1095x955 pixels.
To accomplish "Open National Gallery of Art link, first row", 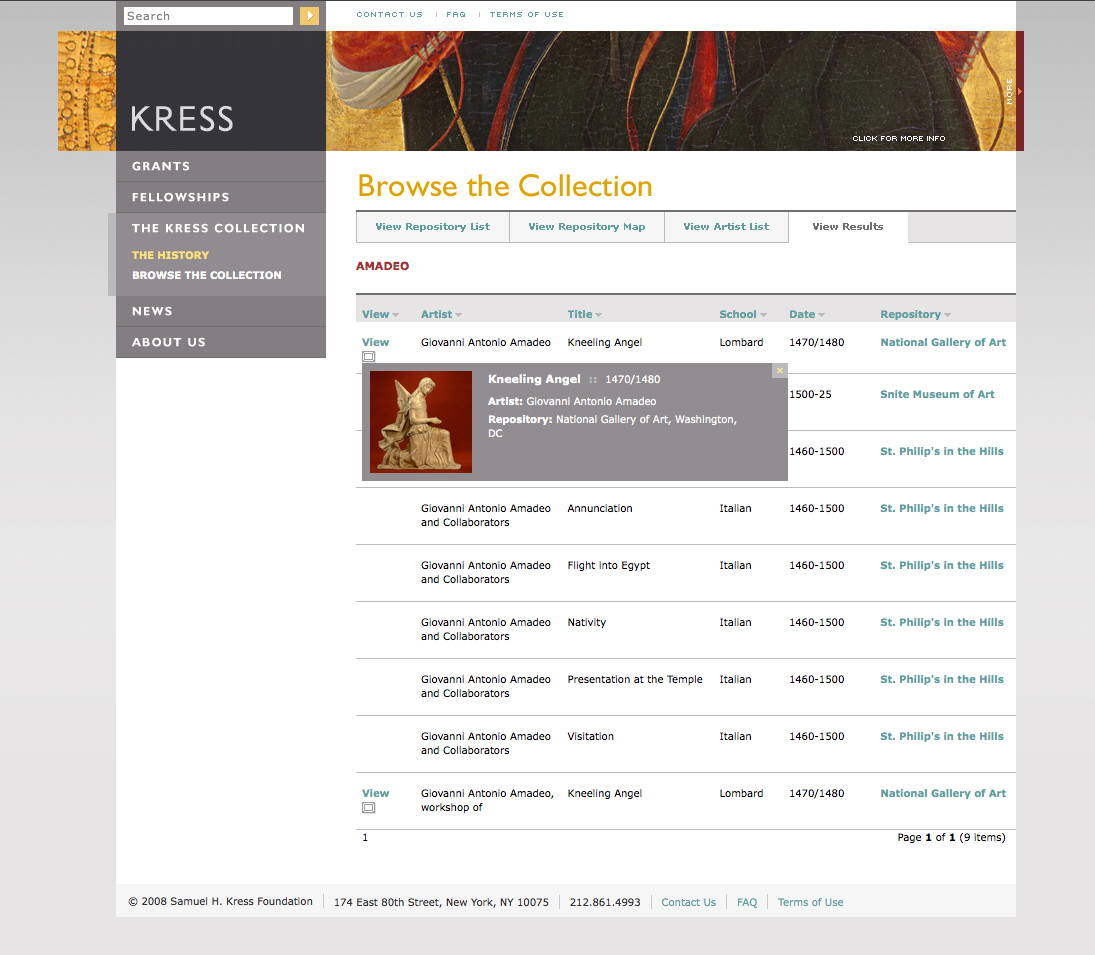I will click(x=943, y=342).
